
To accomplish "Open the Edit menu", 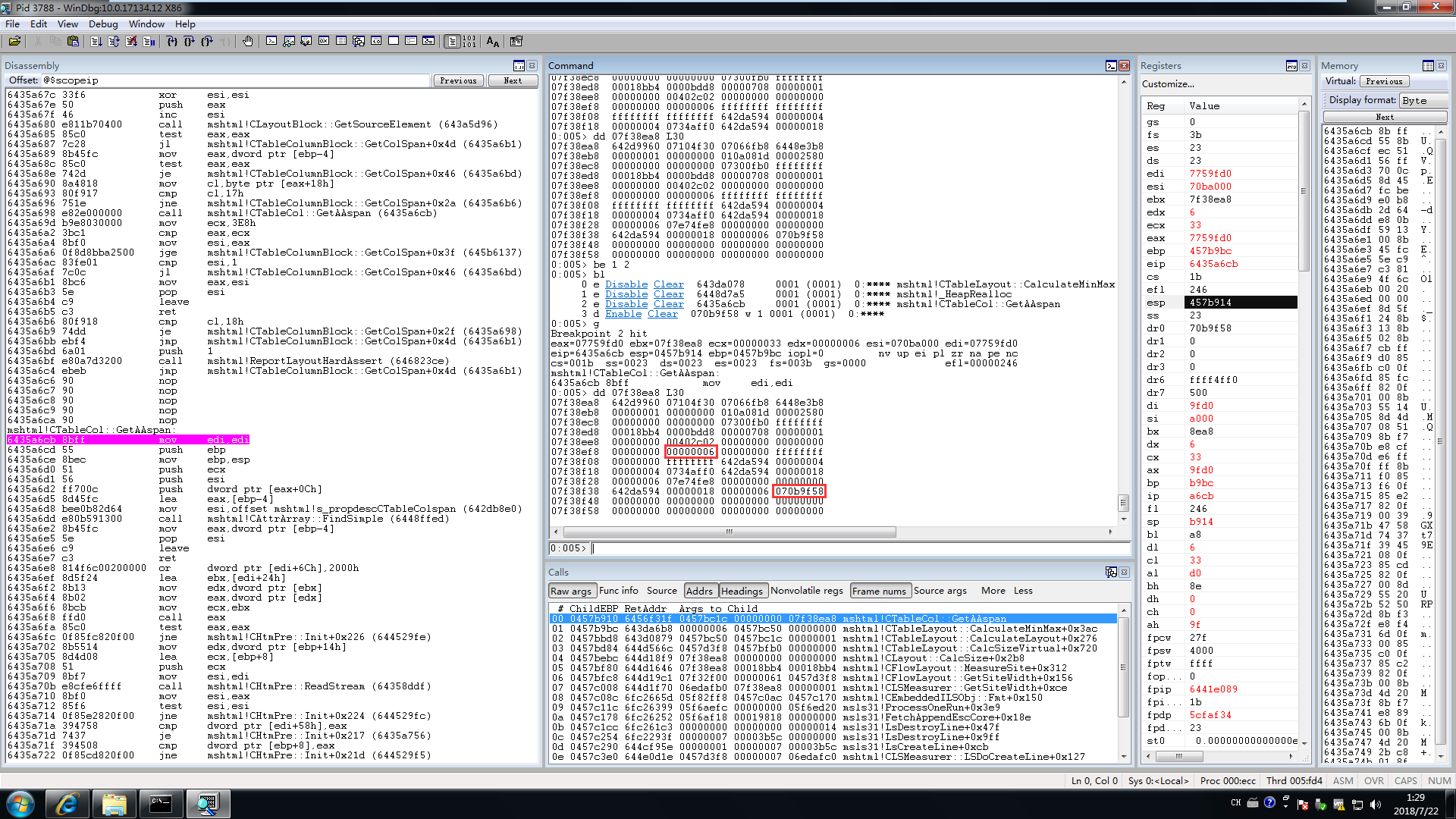I will pyautogui.click(x=39, y=24).
